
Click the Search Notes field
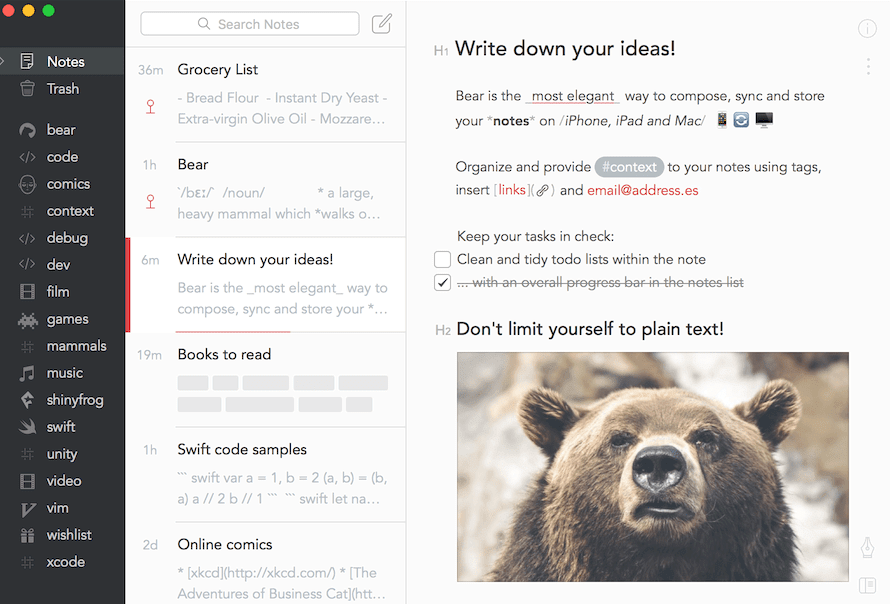[x=250, y=24]
